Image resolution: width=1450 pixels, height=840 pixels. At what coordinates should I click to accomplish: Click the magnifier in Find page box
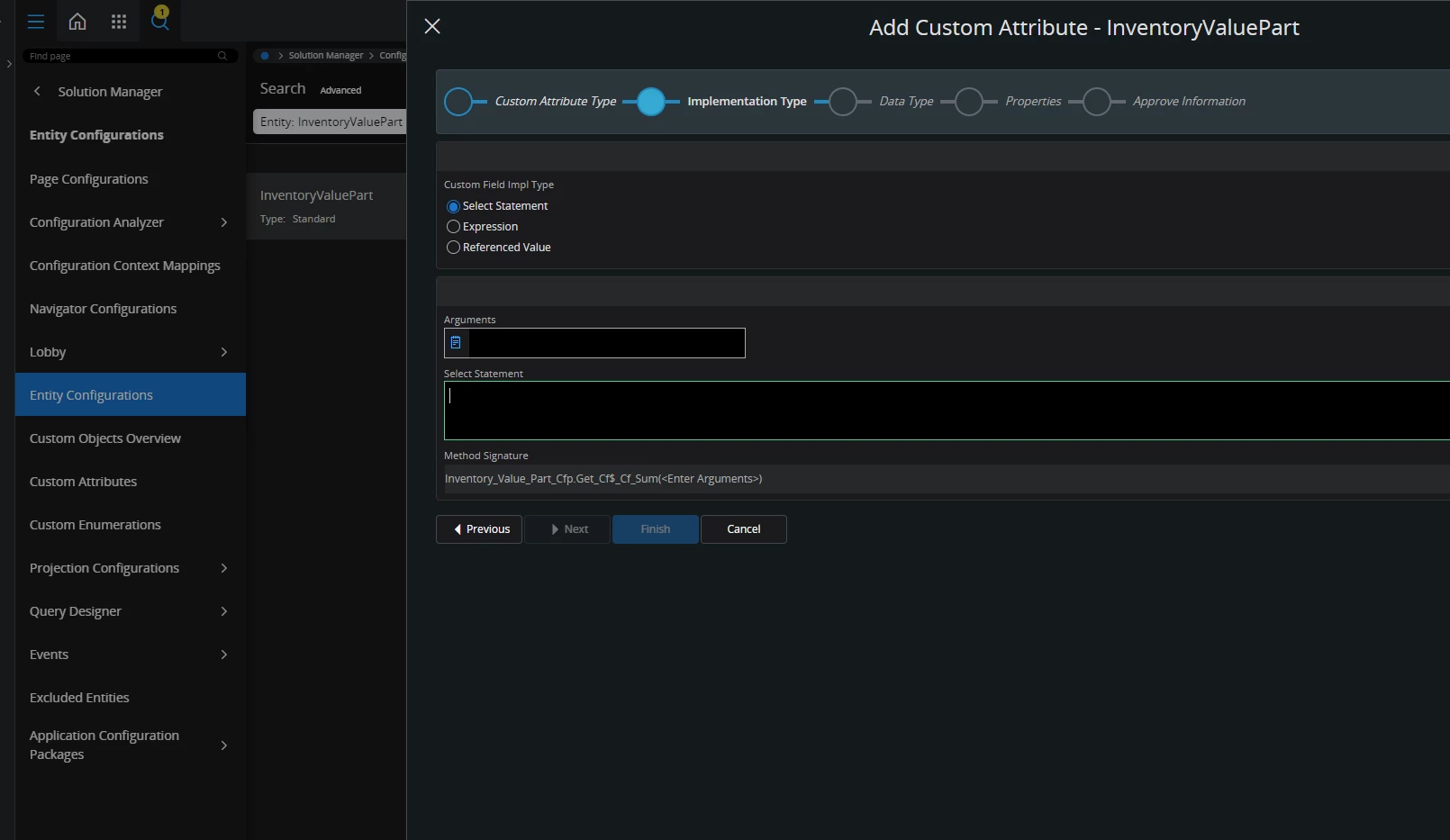click(x=222, y=56)
